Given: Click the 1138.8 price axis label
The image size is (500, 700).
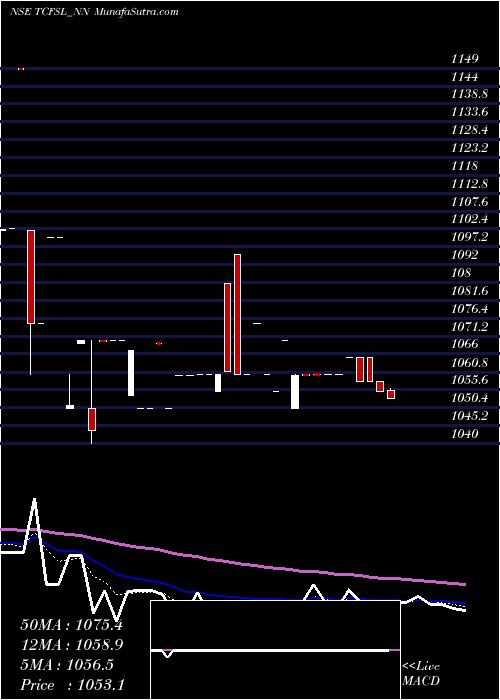Looking at the screenshot, I should [469, 95].
